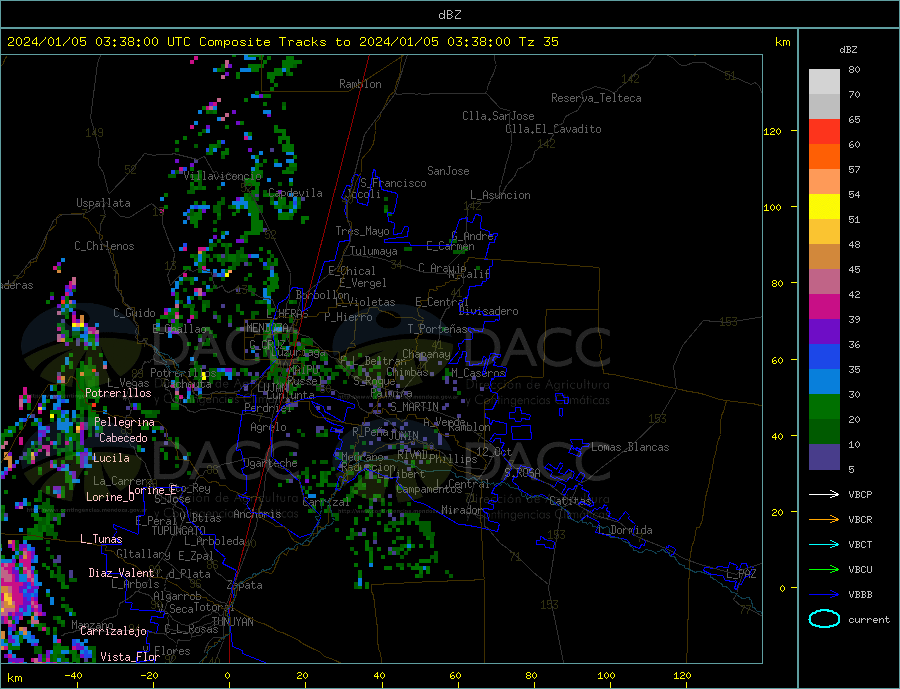This screenshot has width=900, height=689.
Task: Click the Chapanay map label
Action: click(x=426, y=354)
